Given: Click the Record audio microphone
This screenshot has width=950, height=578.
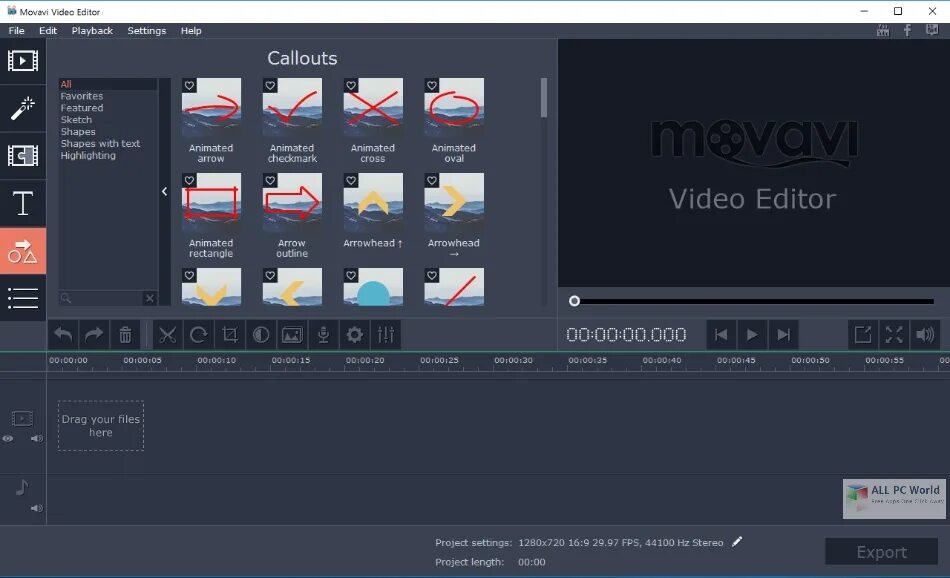Looking at the screenshot, I should (324, 334).
